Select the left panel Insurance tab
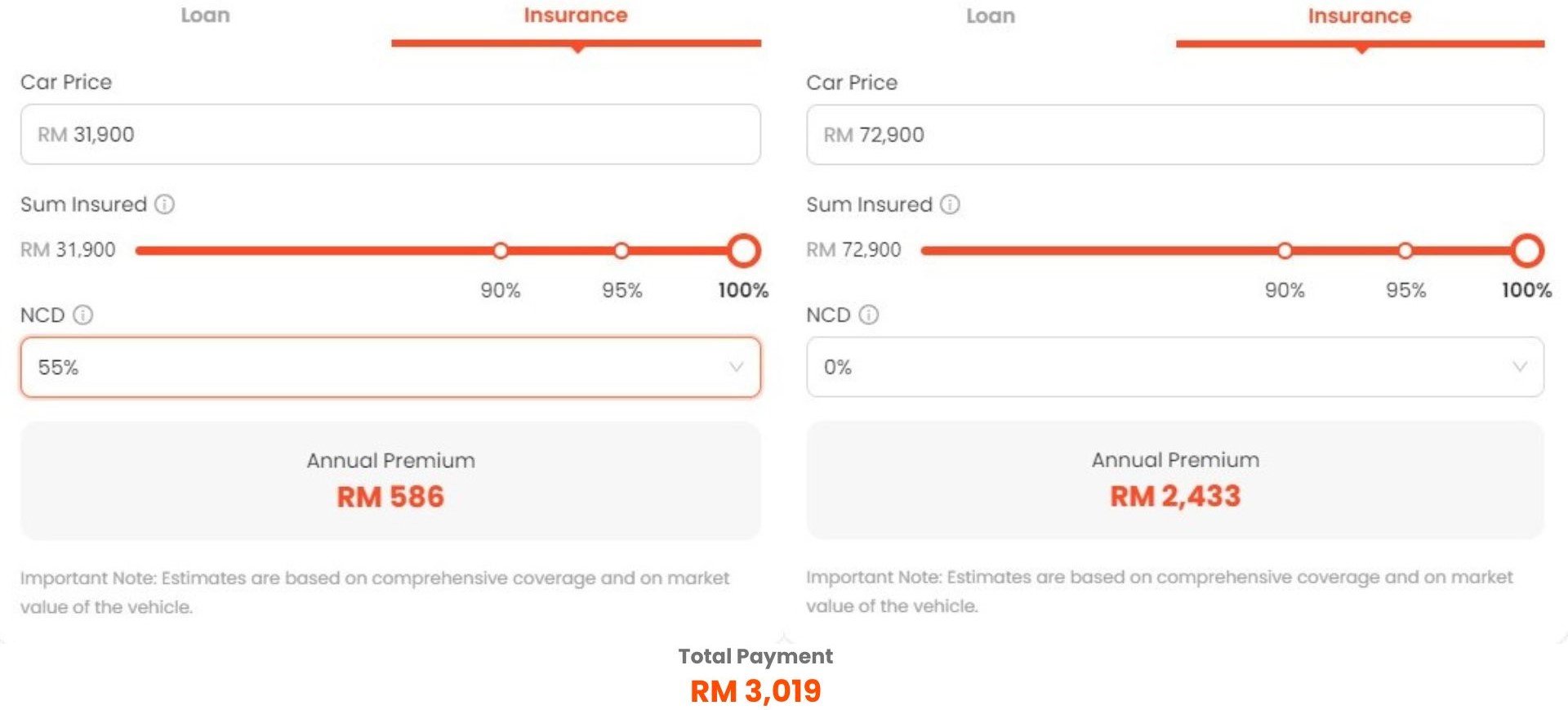1568x710 pixels. (575, 16)
